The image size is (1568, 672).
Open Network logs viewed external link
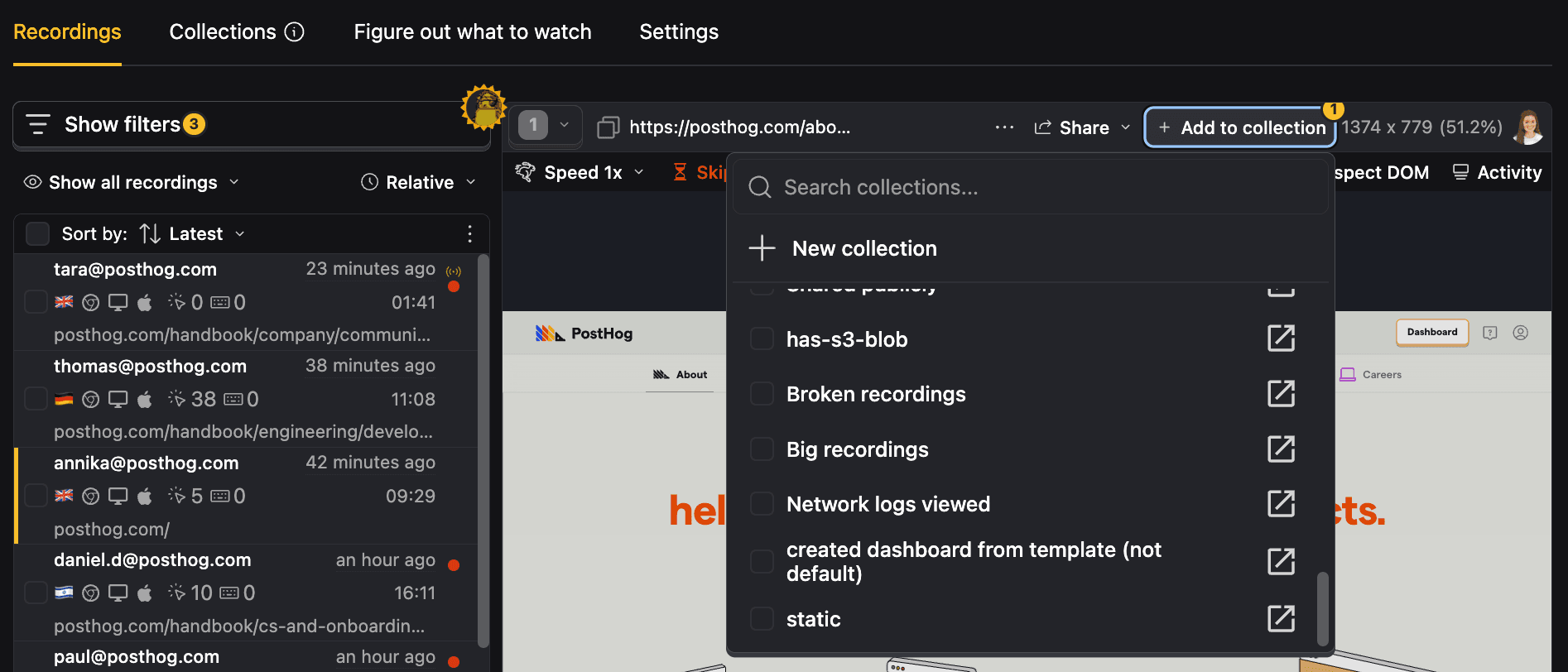point(1281,503)
